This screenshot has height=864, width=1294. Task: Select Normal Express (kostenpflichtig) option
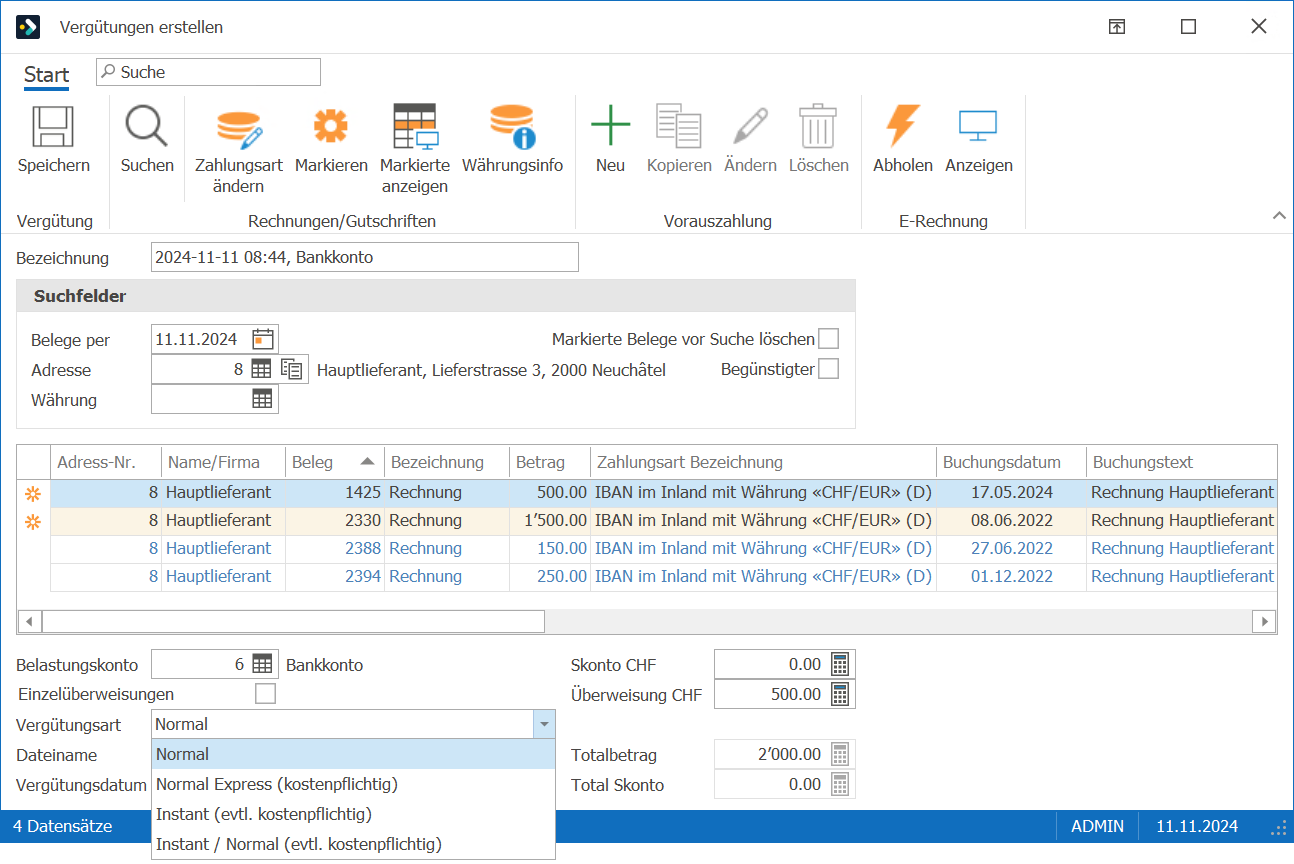[353, 784]
